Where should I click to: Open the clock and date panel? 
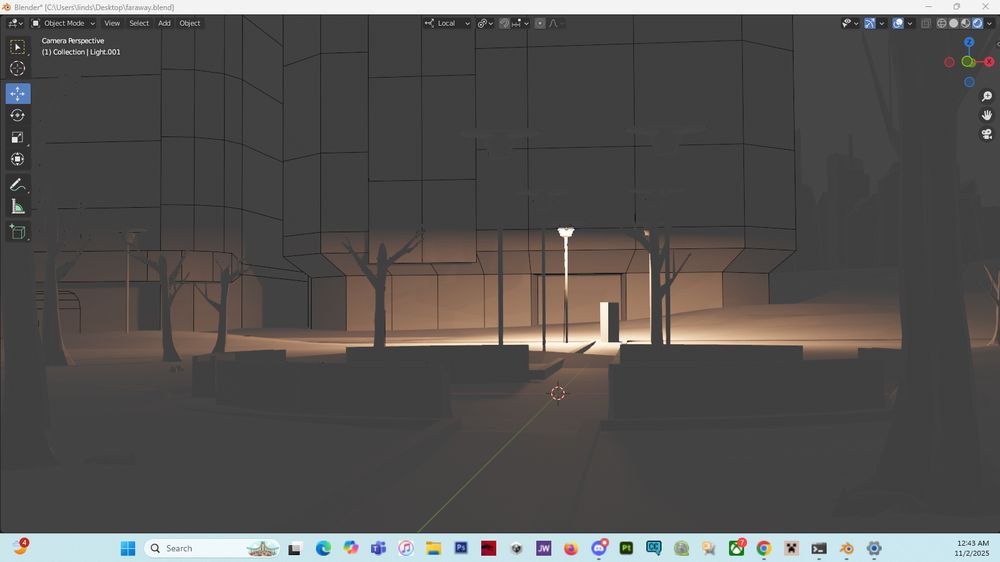[972, 549]
